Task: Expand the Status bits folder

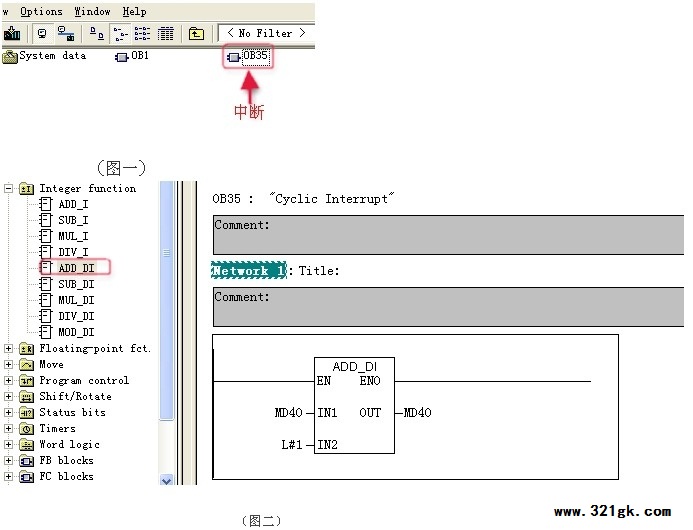Action: [8, 412]
